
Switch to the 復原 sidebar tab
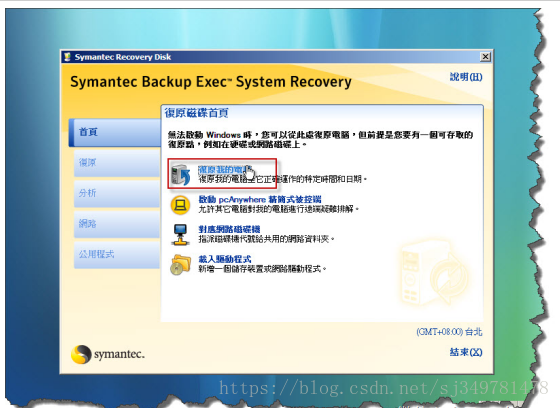[x=117, y=163]
